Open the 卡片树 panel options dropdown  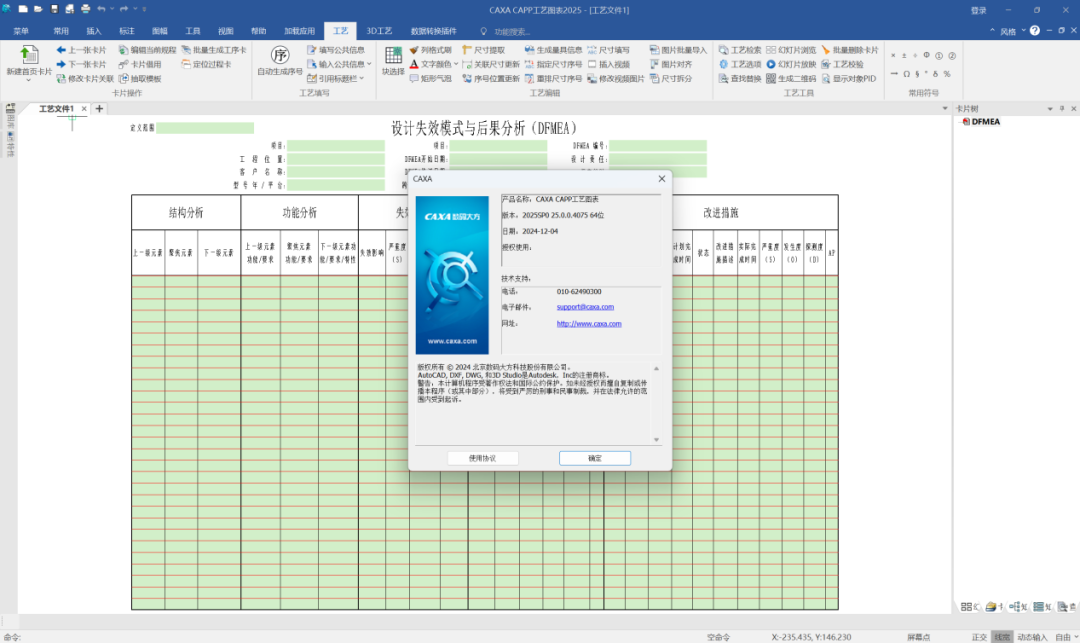1050,109
